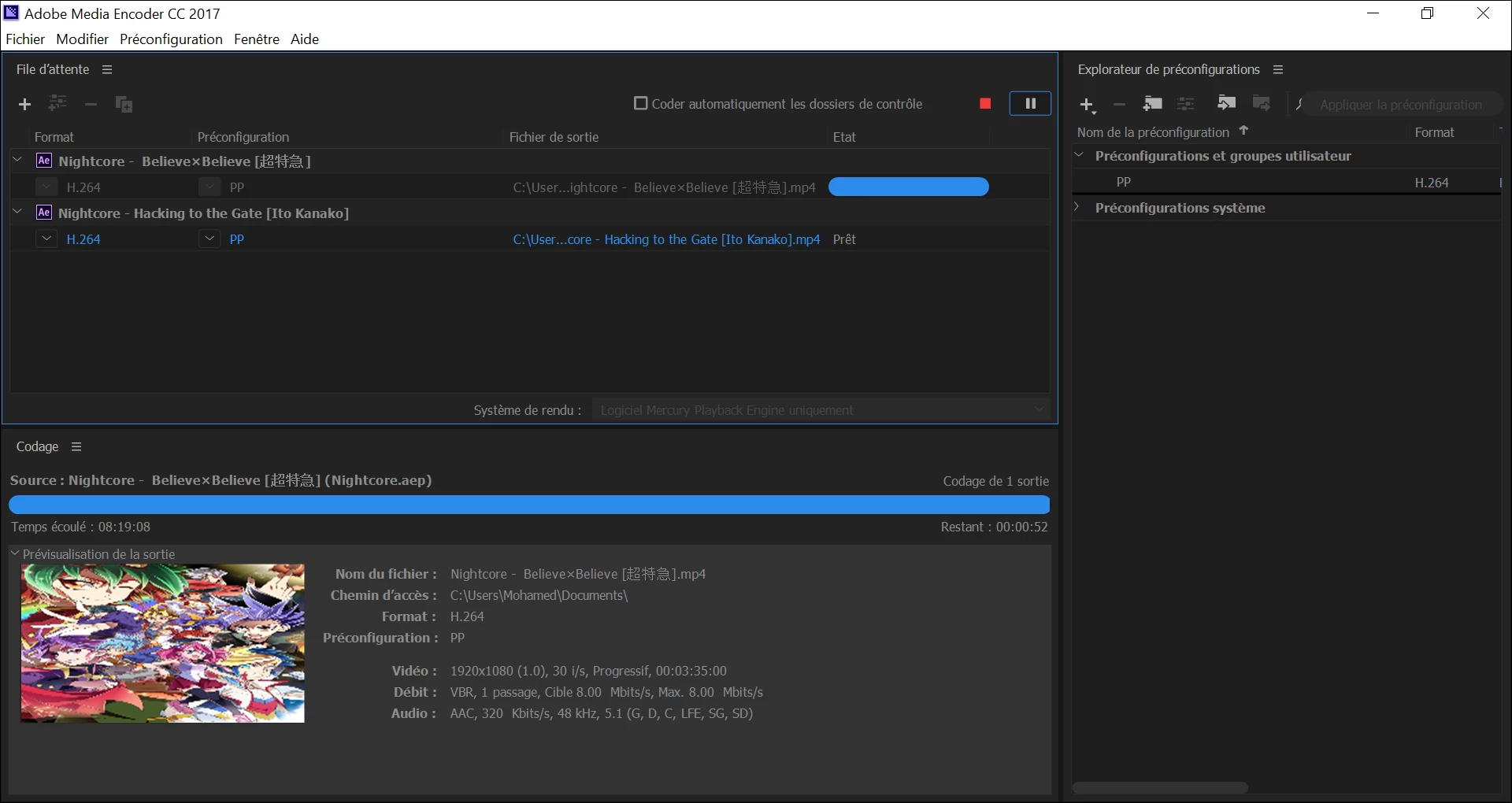Export presets folder icon
This screenshot has height=803, width=1512.
pyautogui.click(x=1262, y=103)
